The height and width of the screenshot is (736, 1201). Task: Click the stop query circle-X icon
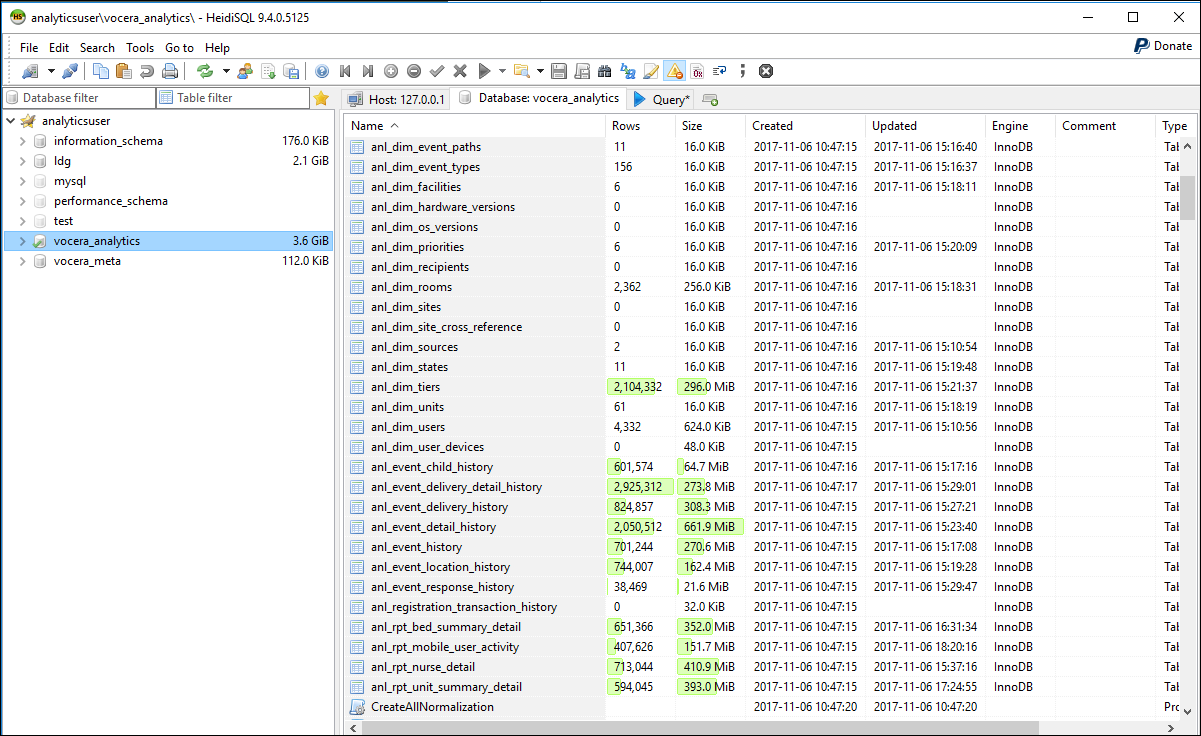click(766, 71)
